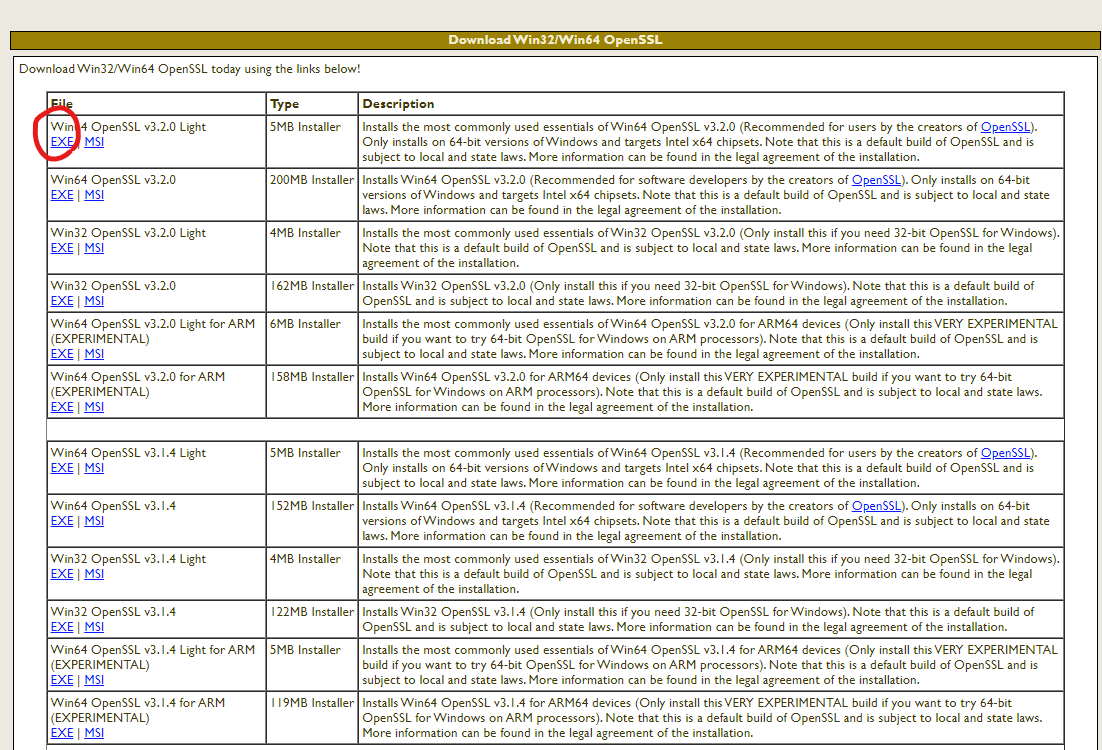Viewport: 1102px width, 750px height.
Task: Download EXE for Win32 OpenSSL v3.2.0 Light
Action: tap(62, 248)
